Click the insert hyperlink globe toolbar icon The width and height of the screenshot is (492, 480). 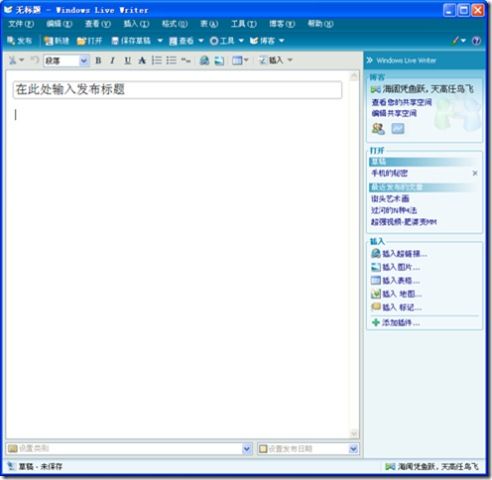(204, 60)
